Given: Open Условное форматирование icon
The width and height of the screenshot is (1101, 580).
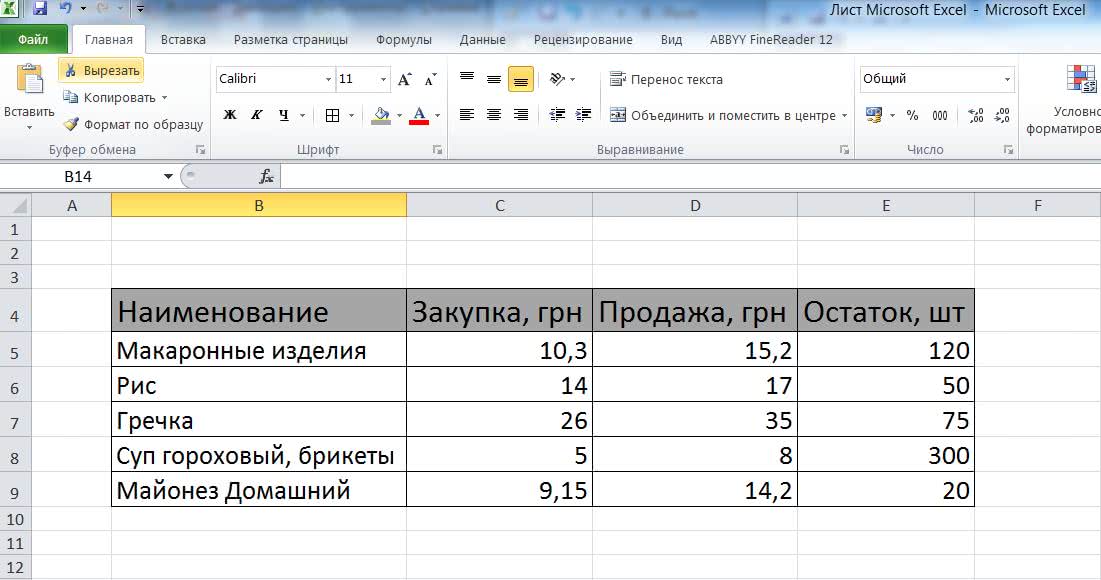Looking at the screenshot, I should click(x=1081, y=79).
